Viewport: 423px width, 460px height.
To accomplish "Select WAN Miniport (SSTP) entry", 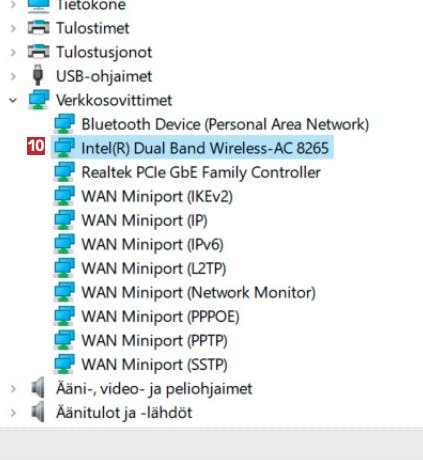I will (154, 364).
